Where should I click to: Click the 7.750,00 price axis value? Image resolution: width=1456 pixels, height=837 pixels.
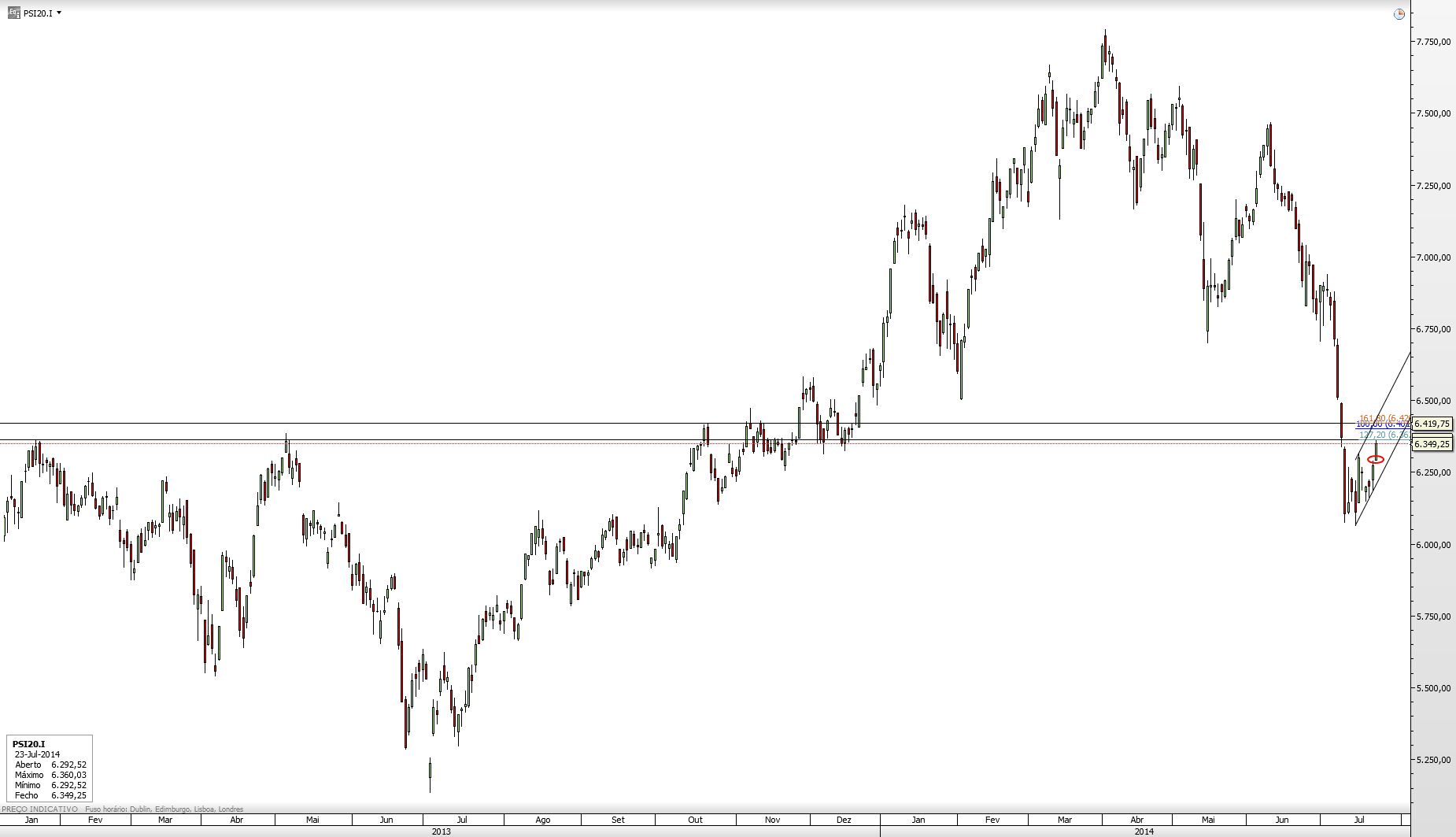point(1433,42)
